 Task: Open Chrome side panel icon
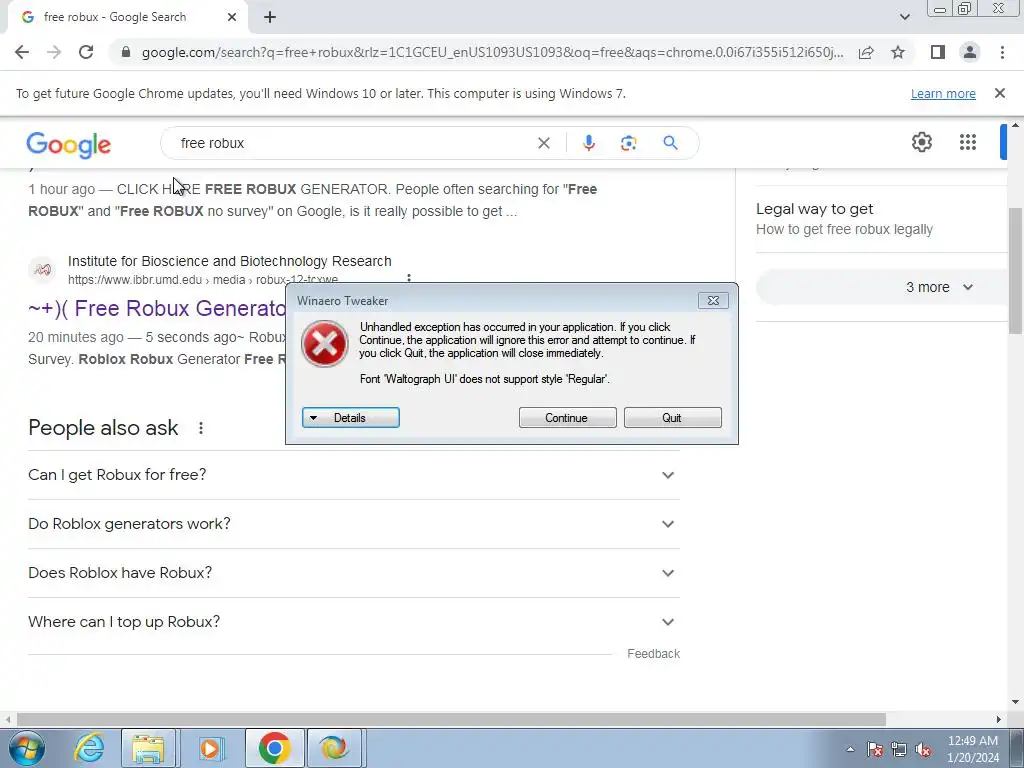(938, 52)
